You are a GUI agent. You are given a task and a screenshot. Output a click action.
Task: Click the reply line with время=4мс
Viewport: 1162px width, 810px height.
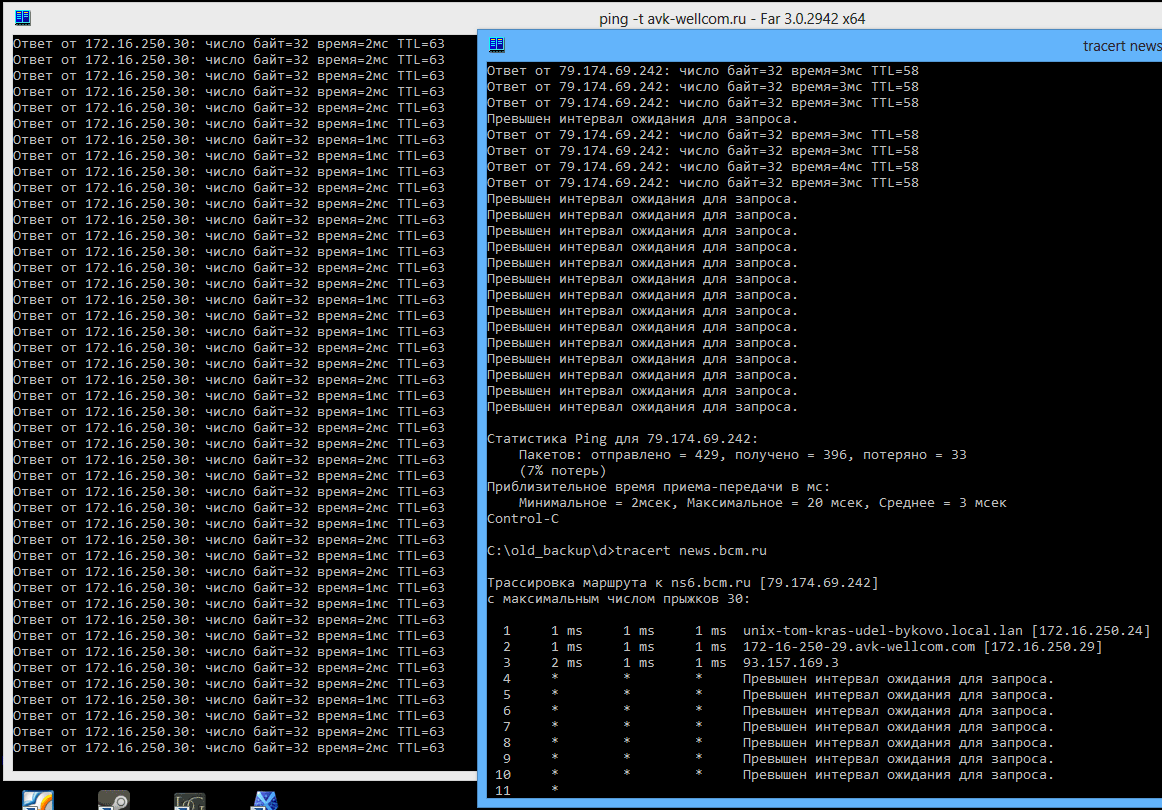coord(703,167)
